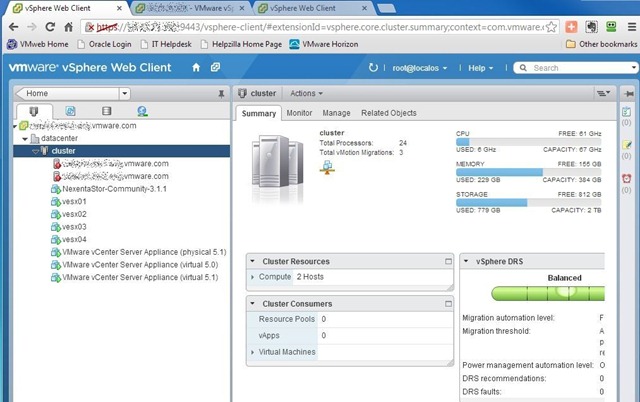Screen dimensions: 640x402
Task: Bookmark this page with star icon
Action: (551, 27)
